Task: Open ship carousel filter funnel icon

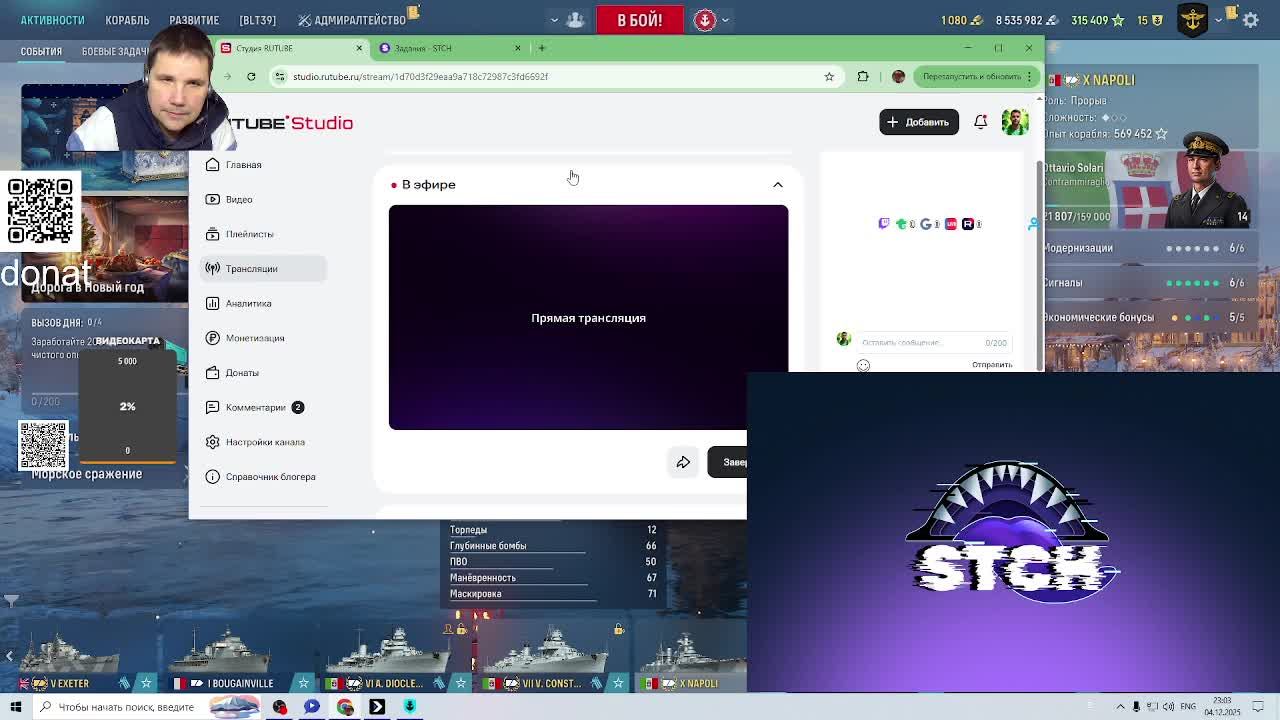Action: 11,601
